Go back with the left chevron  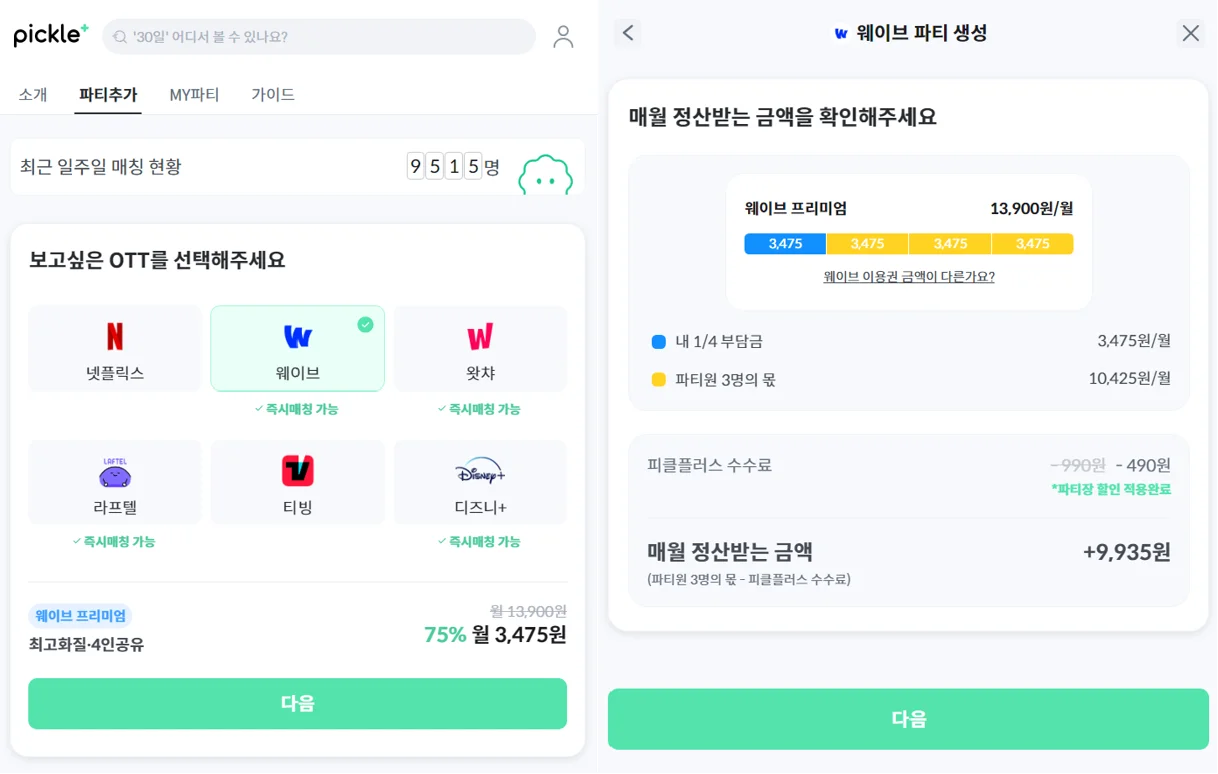click(x=628, y=33)
